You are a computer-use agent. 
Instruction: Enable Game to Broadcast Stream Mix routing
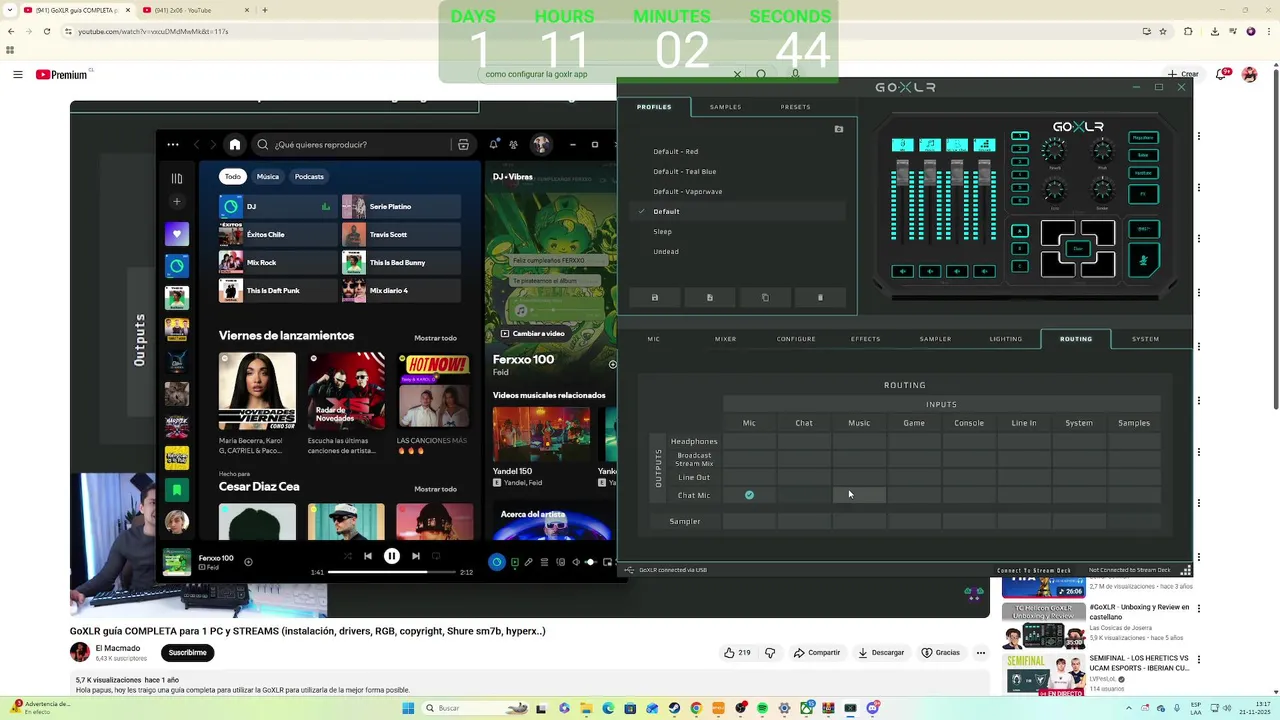tap(914, 459)
